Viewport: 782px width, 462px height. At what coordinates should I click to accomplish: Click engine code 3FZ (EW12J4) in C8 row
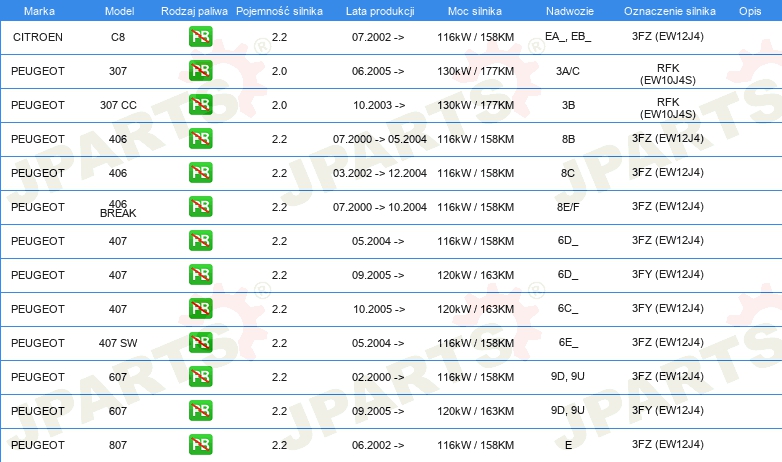click(668, 36)
